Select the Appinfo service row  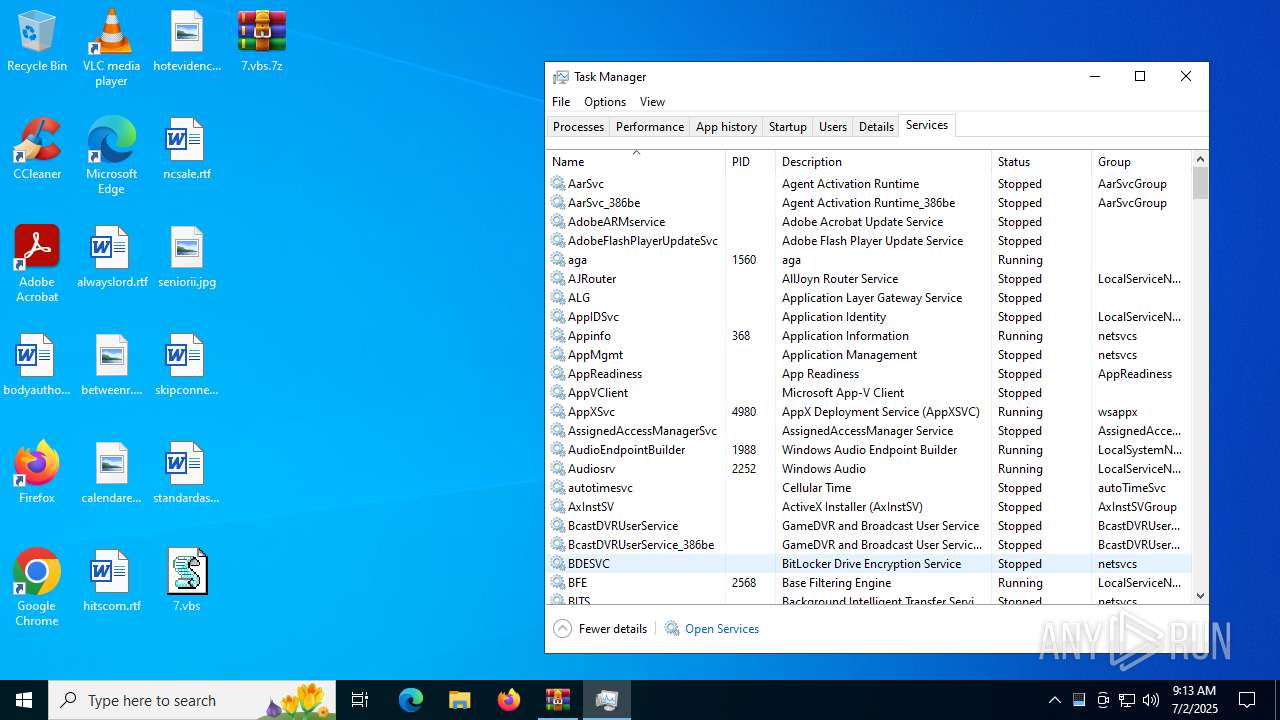[869, 336]
